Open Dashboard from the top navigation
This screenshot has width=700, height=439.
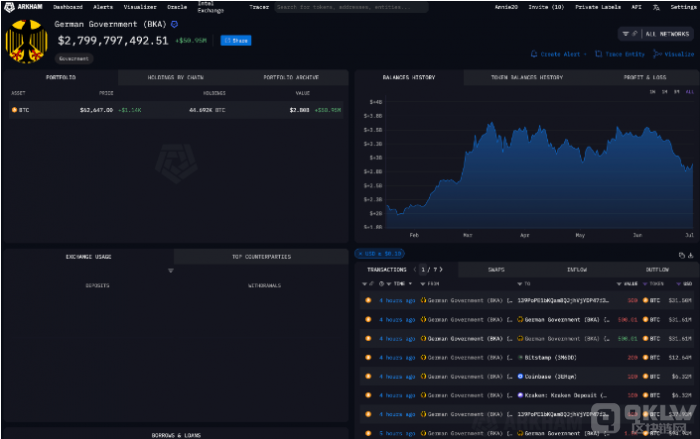click(x=68, y=7)
